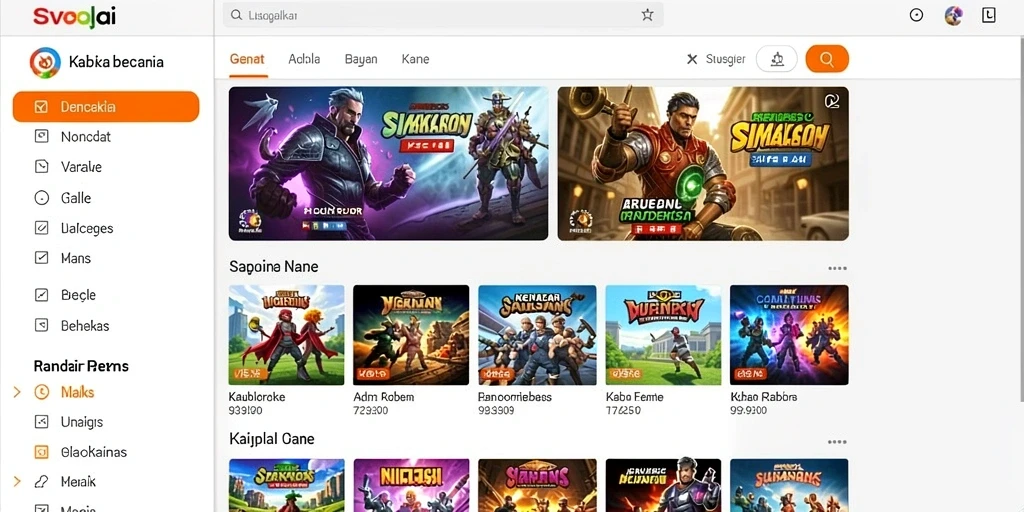Switch to the Bayan tab
1024x512 pixels.
coord(361,59)
